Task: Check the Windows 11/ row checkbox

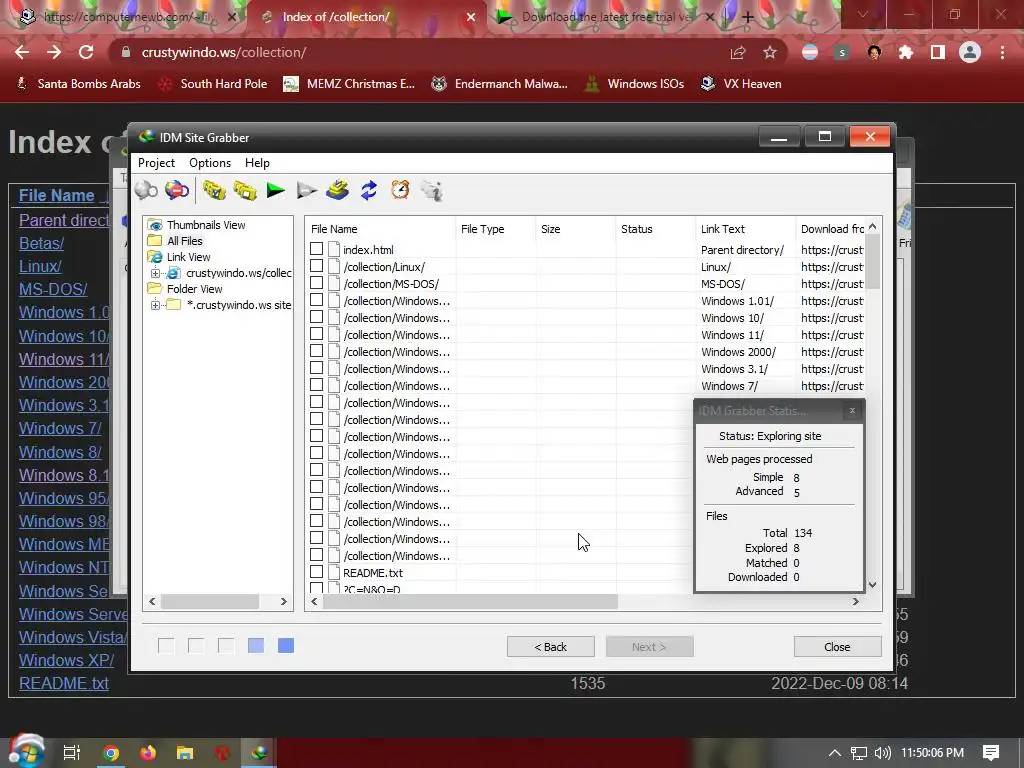Action: [317, 334]
